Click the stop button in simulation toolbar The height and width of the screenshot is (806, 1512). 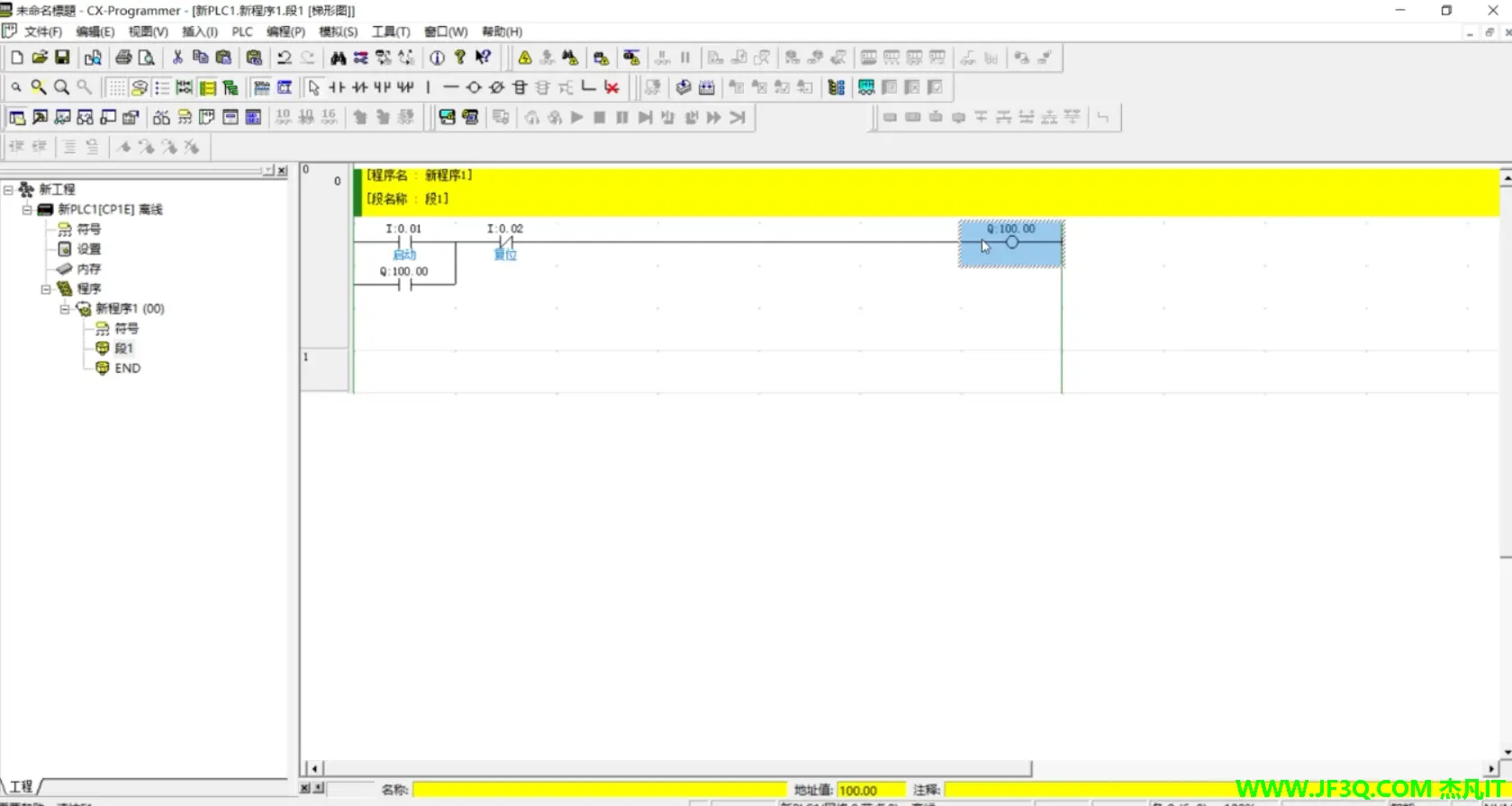pyautogui.click(x=599, y=117)
